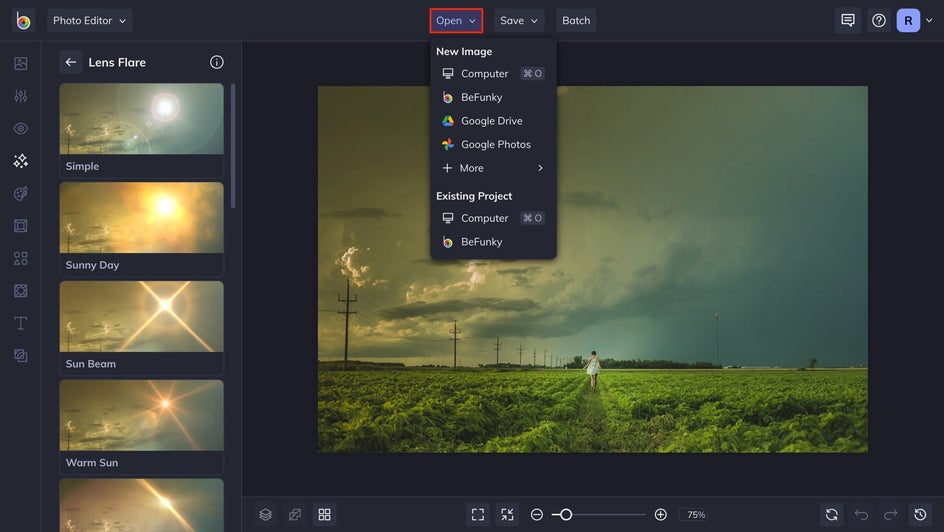Select the Frames tool icon
This screenshot has width=944, height=532.
coord(20,226)
